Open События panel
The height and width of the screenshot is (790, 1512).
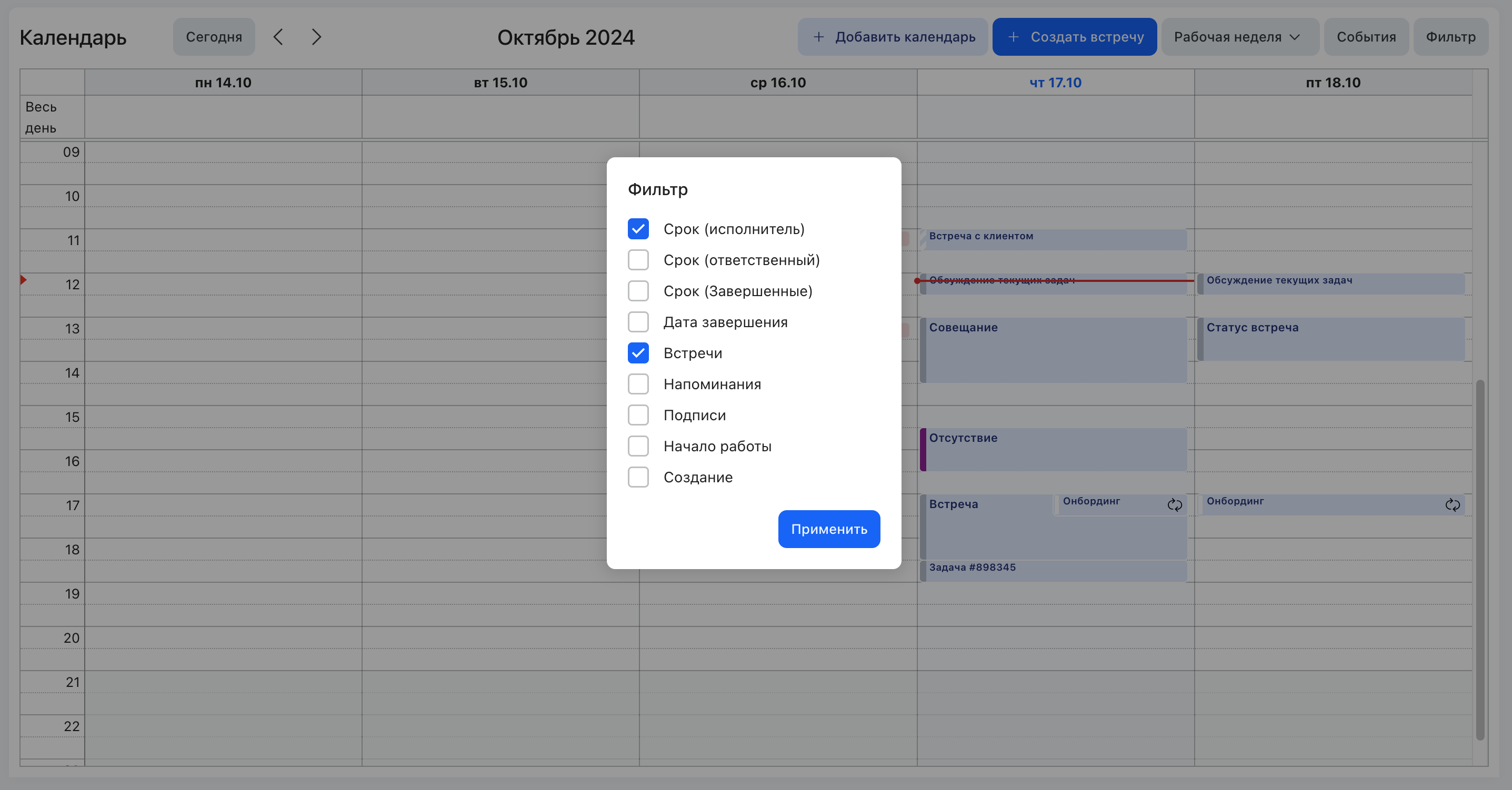pyautogui.click(x=1366, y=37)
